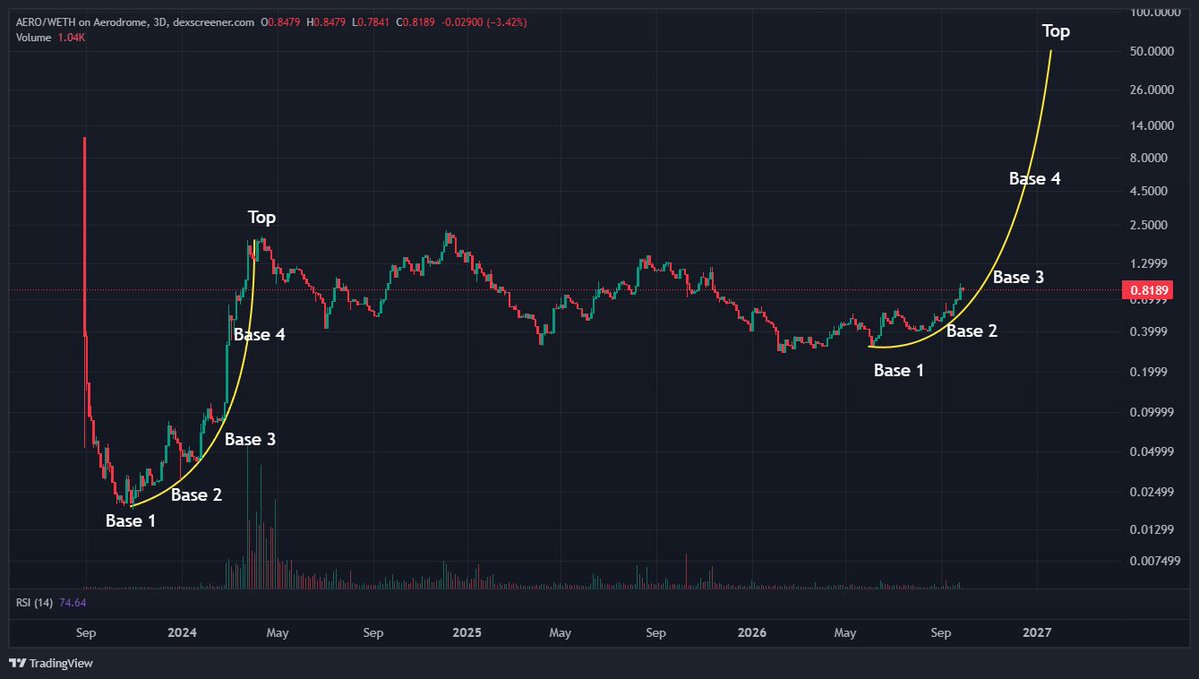
Task: Click the 14.0000 price axis label
Action: click(1152, 125)
